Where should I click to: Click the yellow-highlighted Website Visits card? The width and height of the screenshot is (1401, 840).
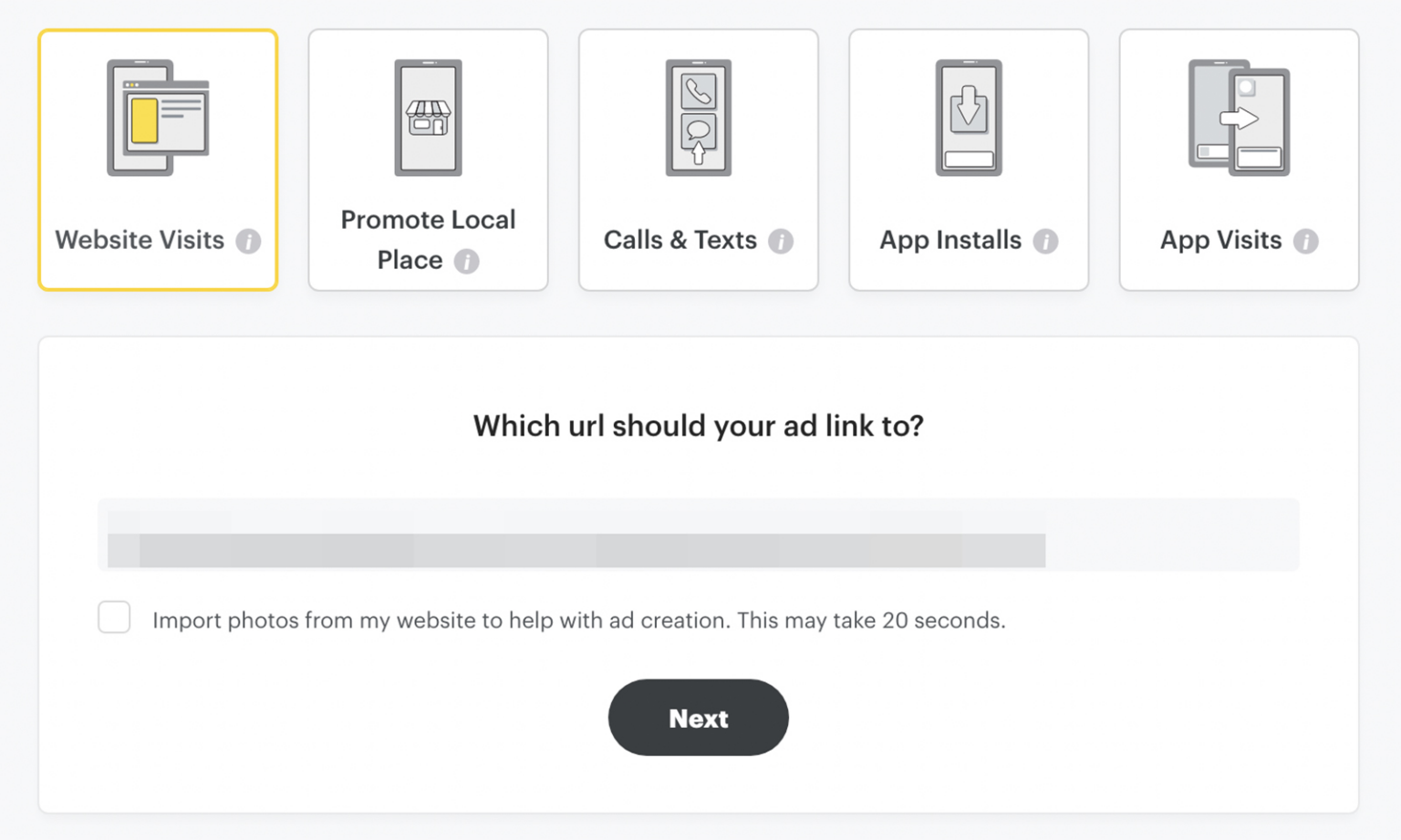pos(157,160)
